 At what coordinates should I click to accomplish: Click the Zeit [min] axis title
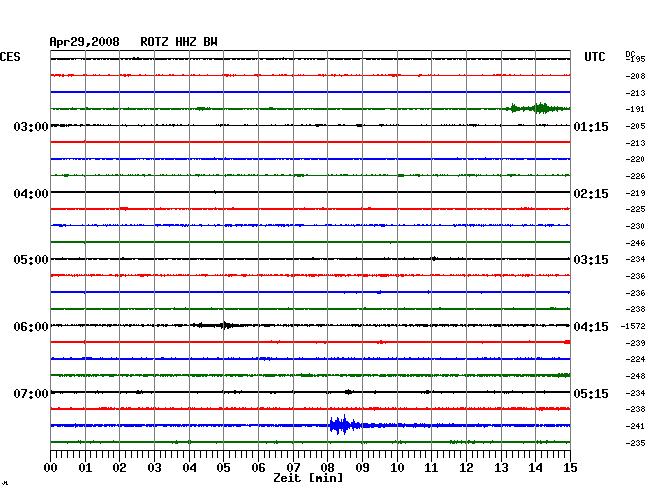308,478
